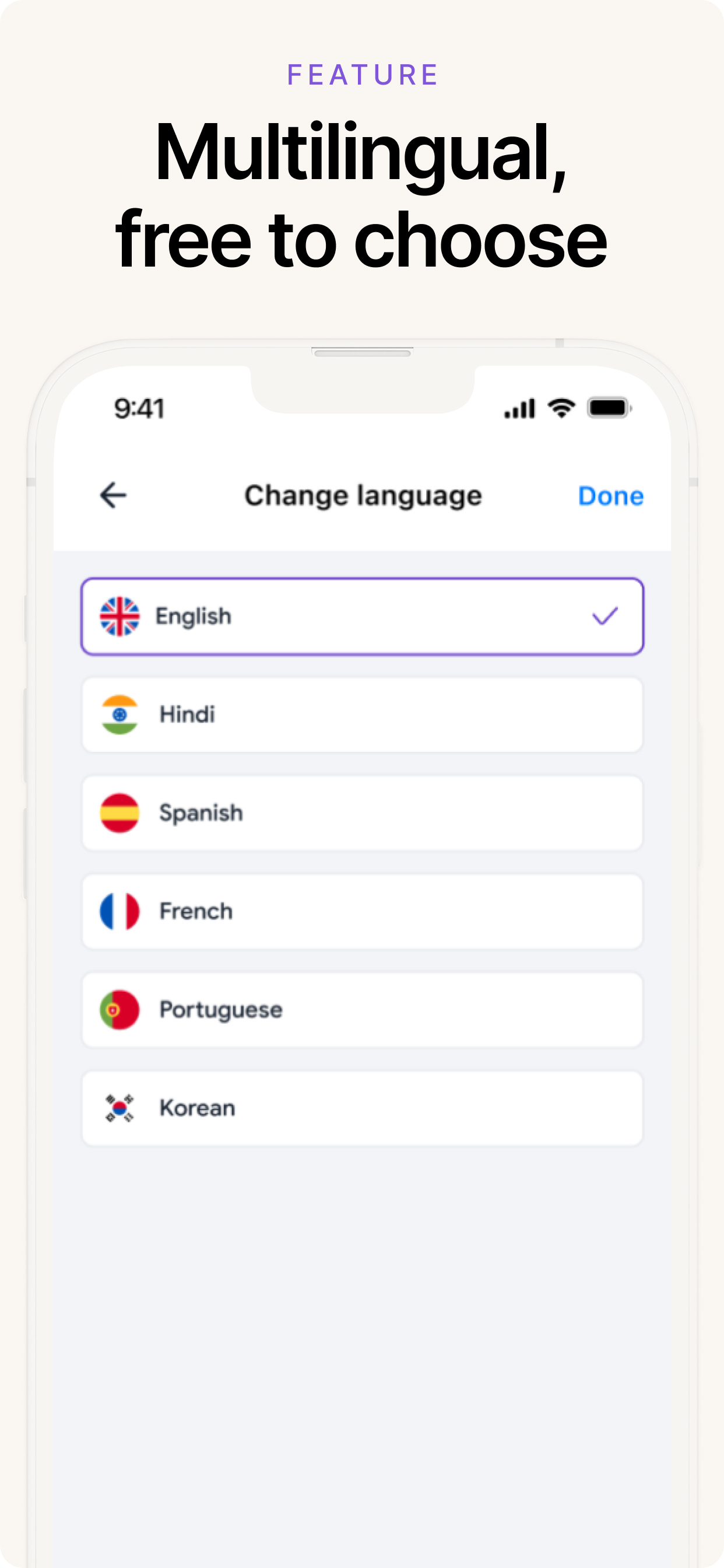Click the South Korea flag icon beside Korean
The width and height of the screenshot is (724, 1568).
coord(120,1108)
